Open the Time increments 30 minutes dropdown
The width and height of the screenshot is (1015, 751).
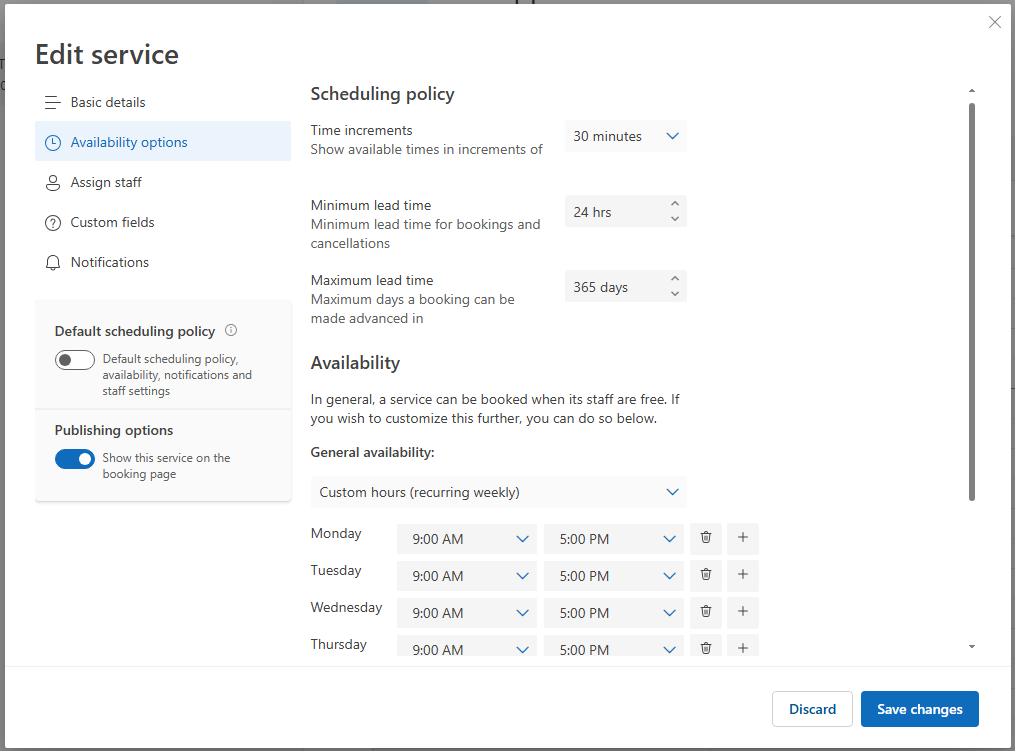pyautogui.click(x=626, y=136)
